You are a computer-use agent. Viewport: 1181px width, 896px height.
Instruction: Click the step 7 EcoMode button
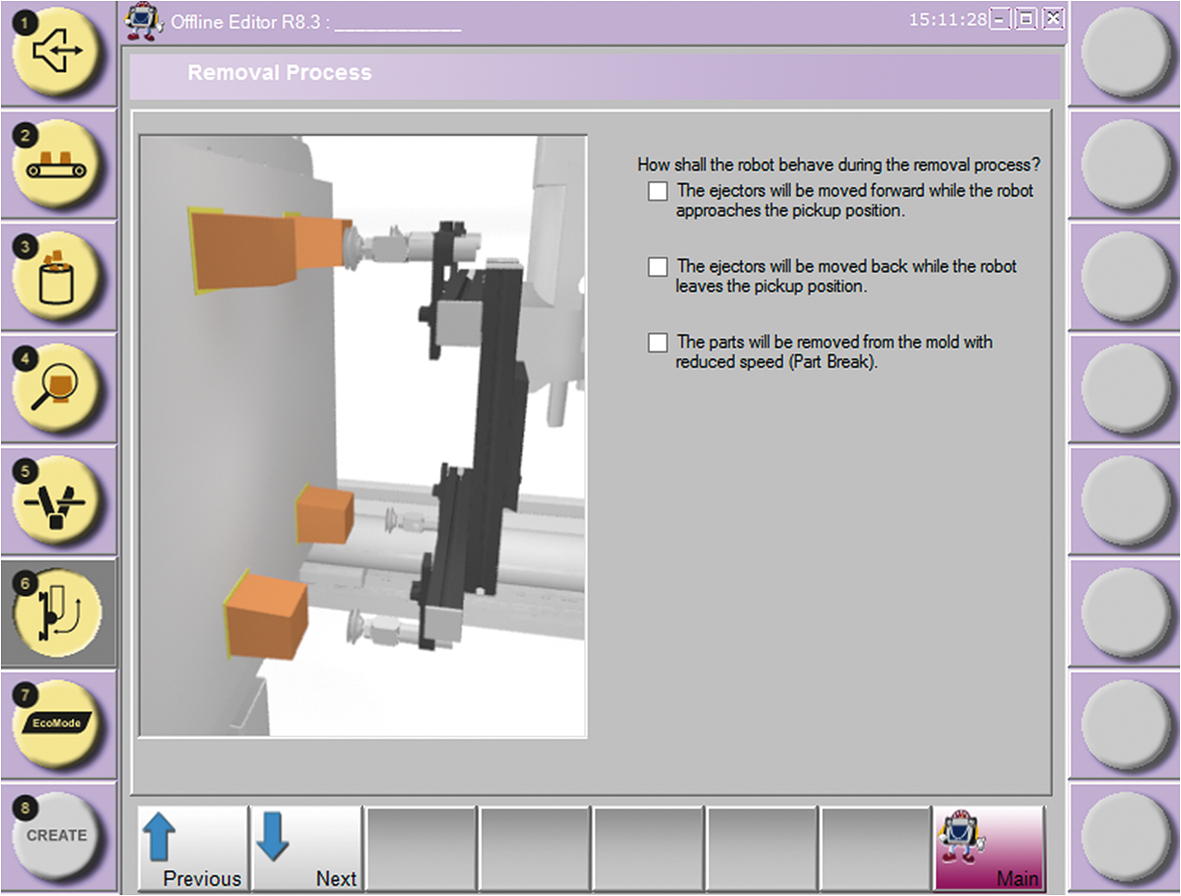pyautogui.click(x=58, y=724)
